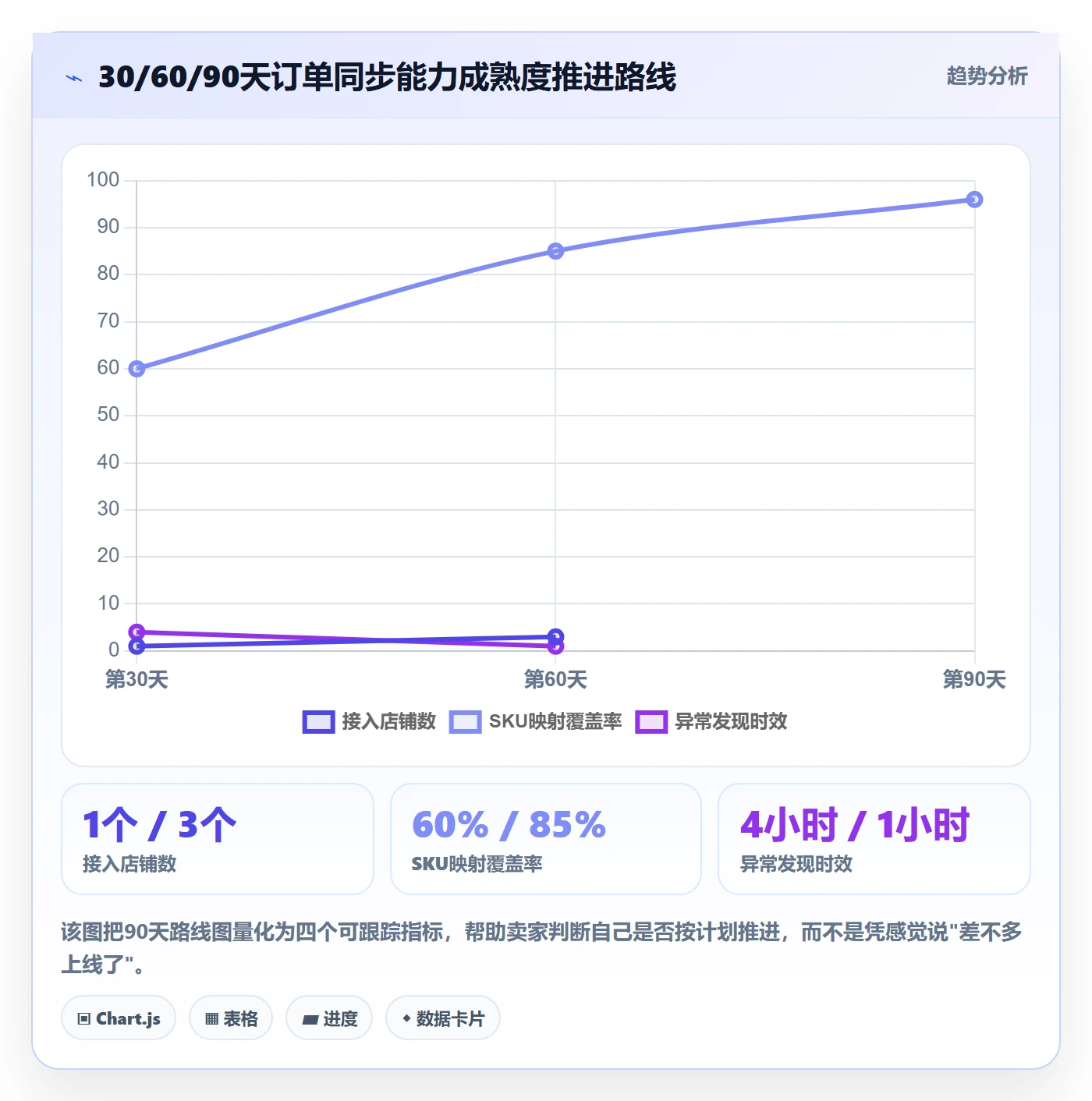Viewport: 1092px width, 1101px height.
Task: Click the chart title 30/60/90天订单同步能力成熟度推进路线
Action: [x=387, y=77]
